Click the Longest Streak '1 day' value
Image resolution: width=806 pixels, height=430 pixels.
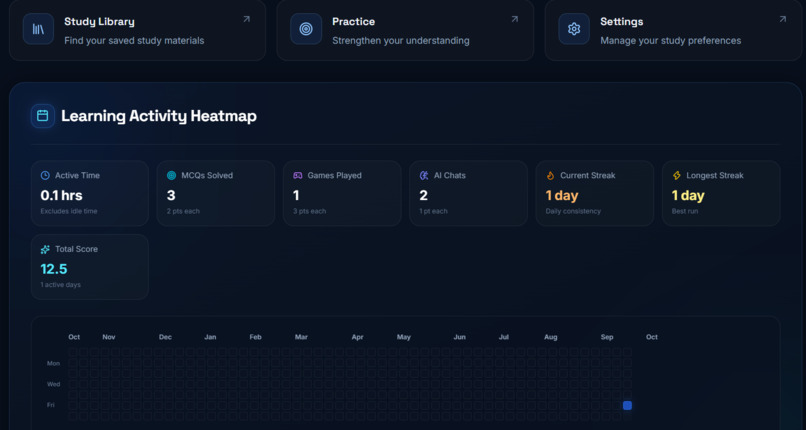click(x=688, y=195)
